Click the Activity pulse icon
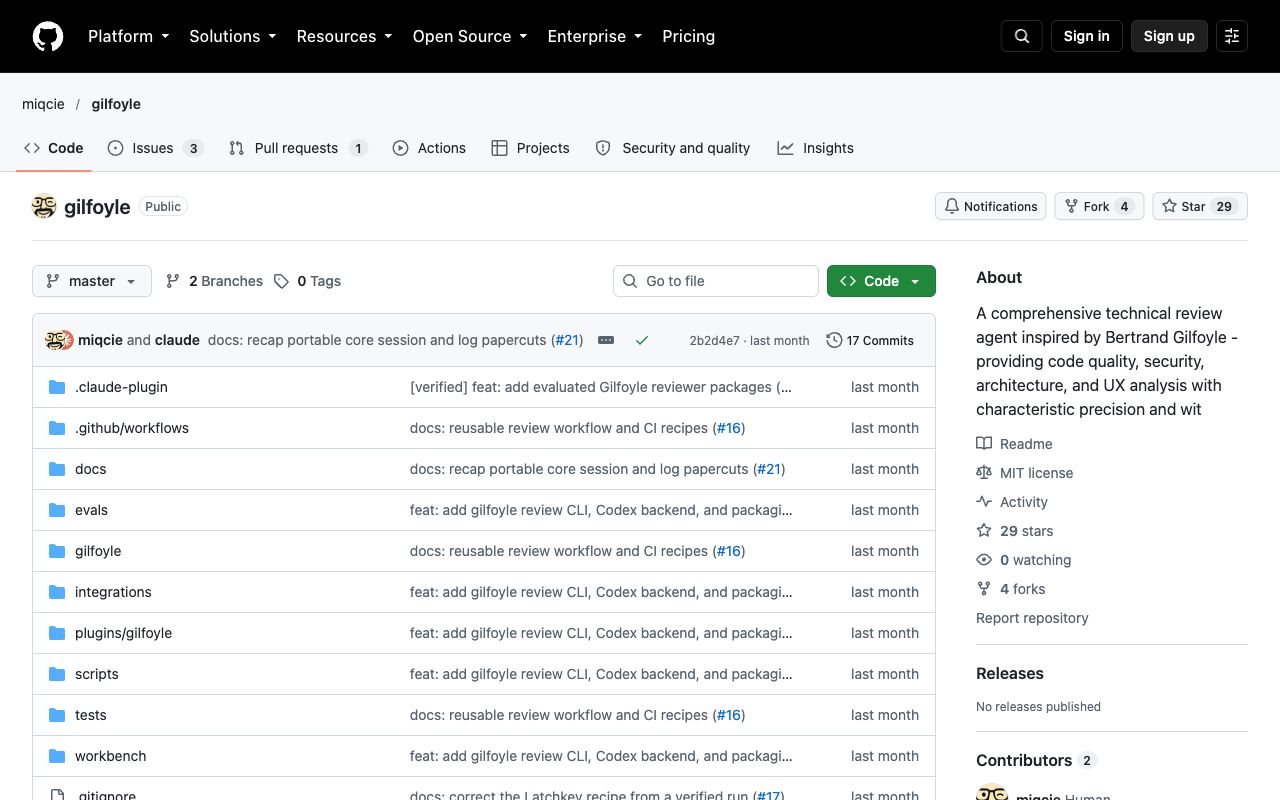 tap(984, 502)
